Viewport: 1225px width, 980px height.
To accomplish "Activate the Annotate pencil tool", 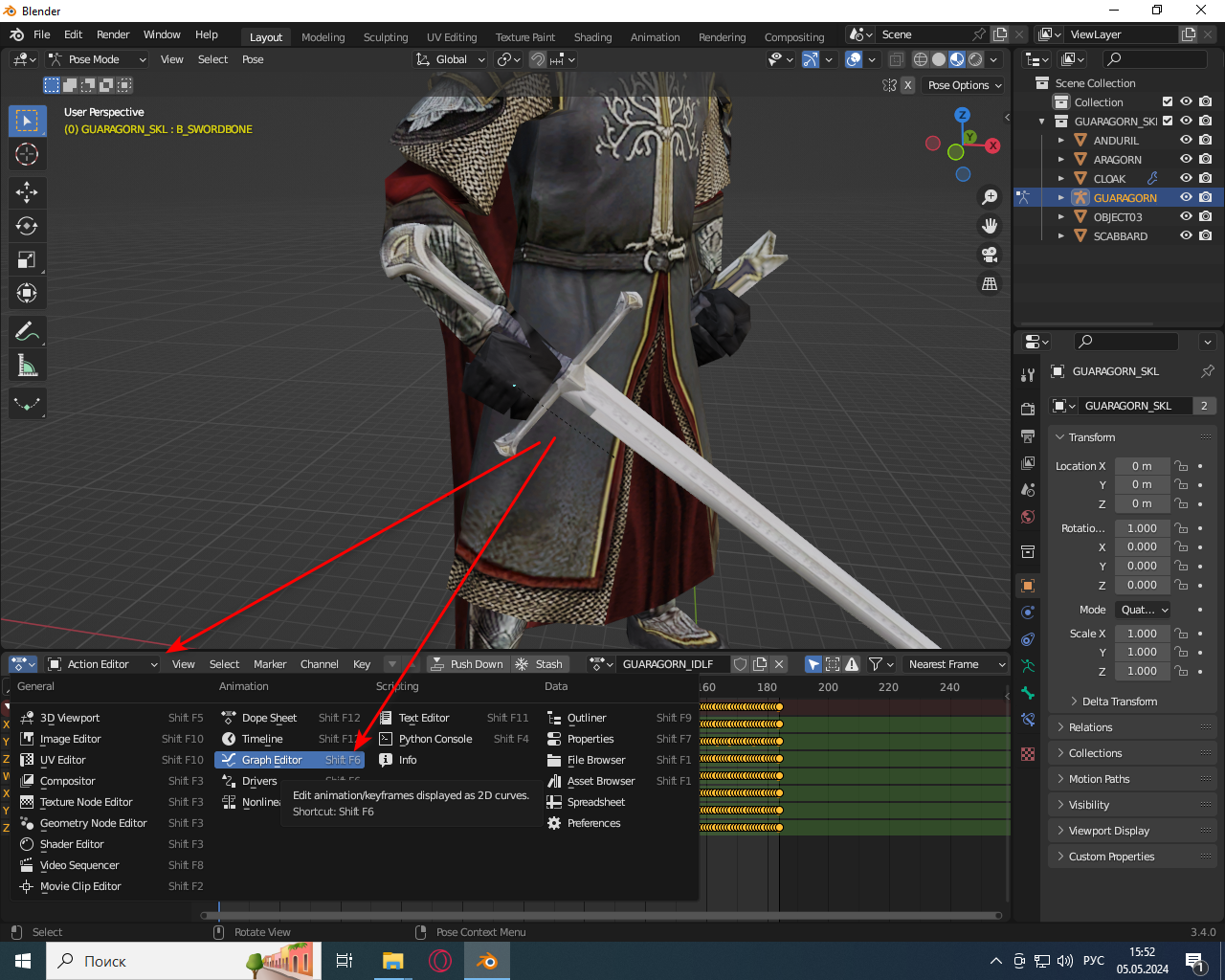I will [x=27, y=332].
